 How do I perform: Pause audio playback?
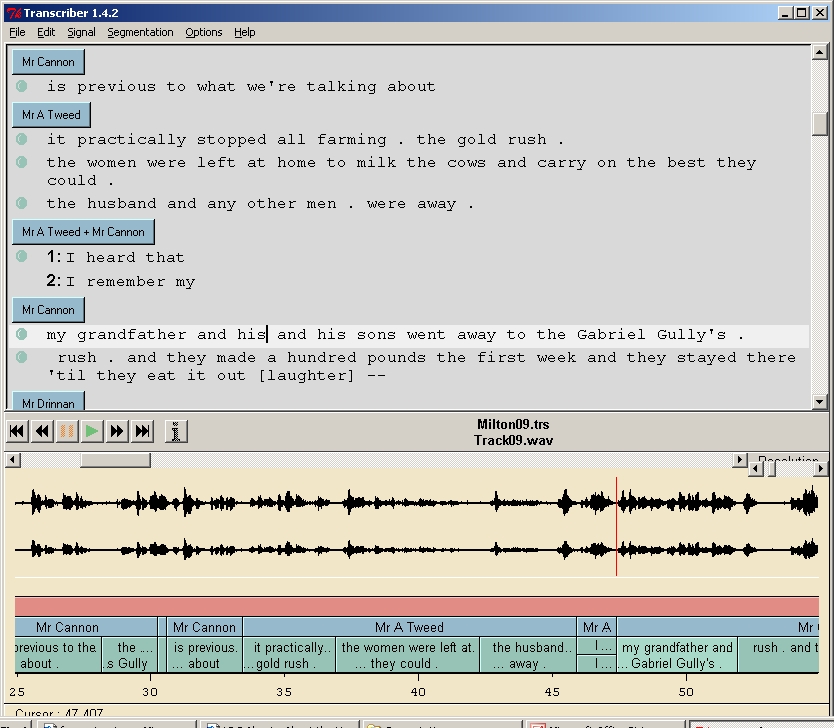coord(67,431)
